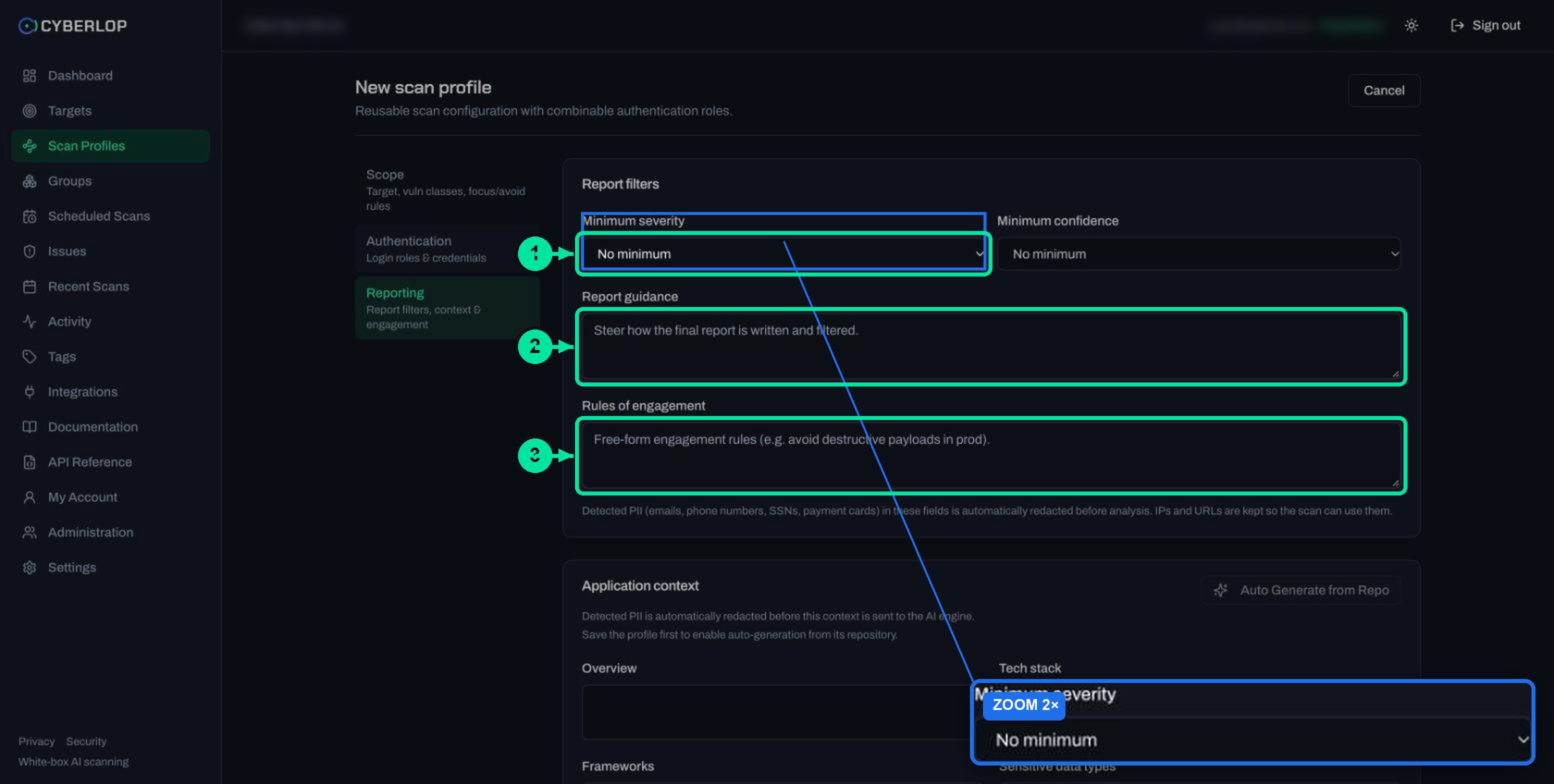Click the 'Application context' section title

[x=640, y=585]
